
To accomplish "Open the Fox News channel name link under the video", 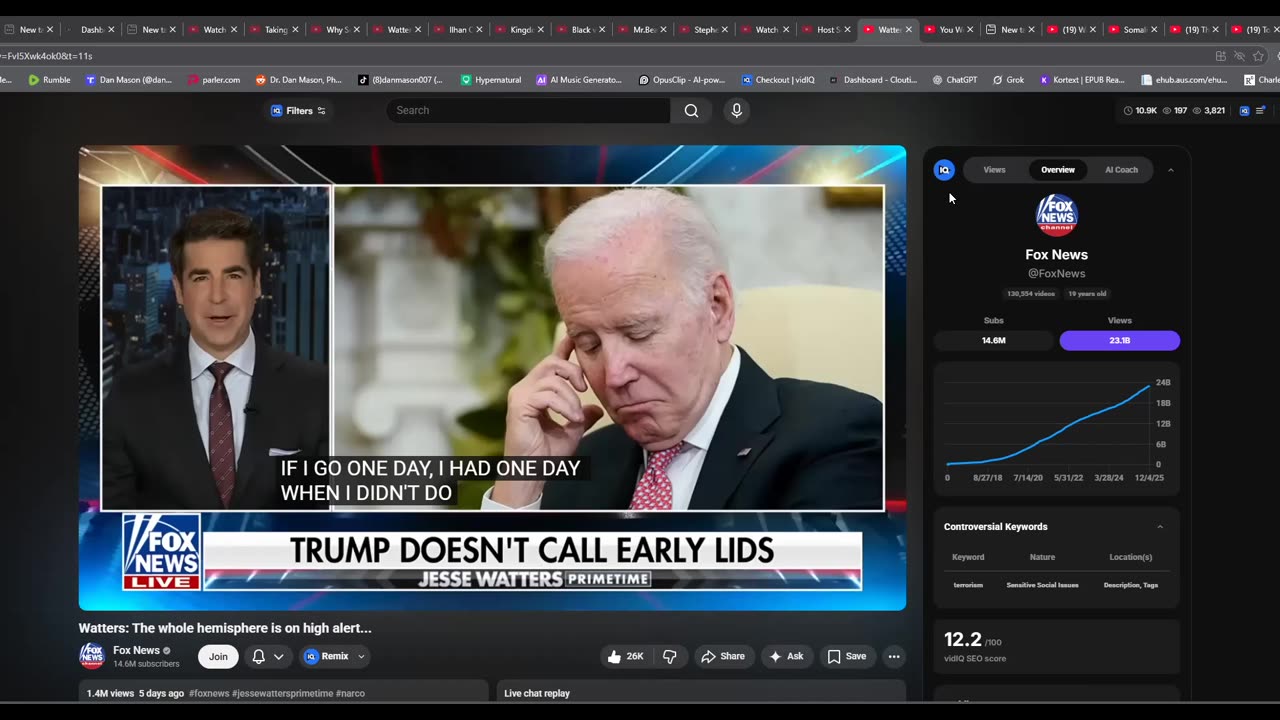I will 136,650.
